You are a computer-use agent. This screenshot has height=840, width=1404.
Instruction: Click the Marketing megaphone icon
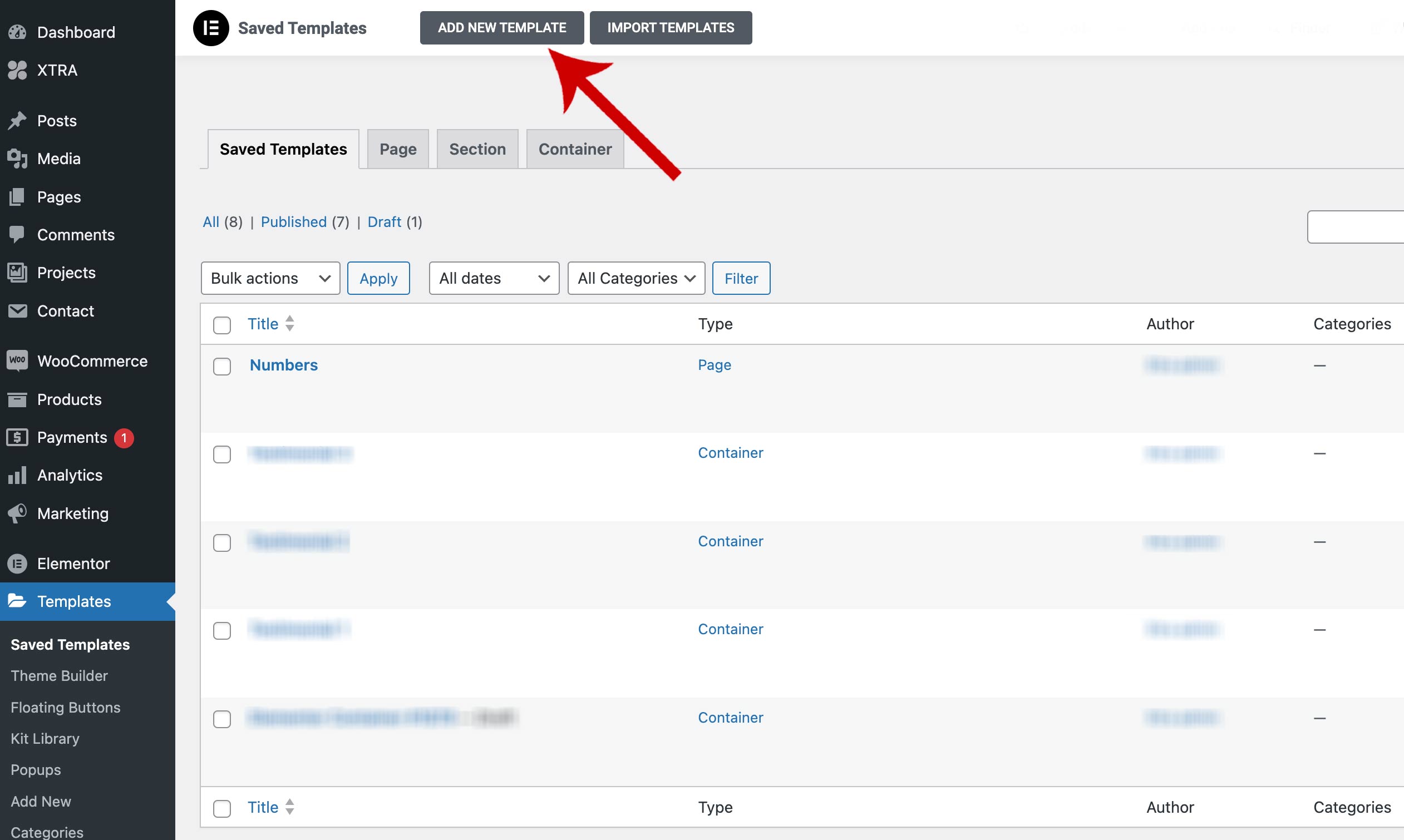pyautogui.click(x=17, y=513)
